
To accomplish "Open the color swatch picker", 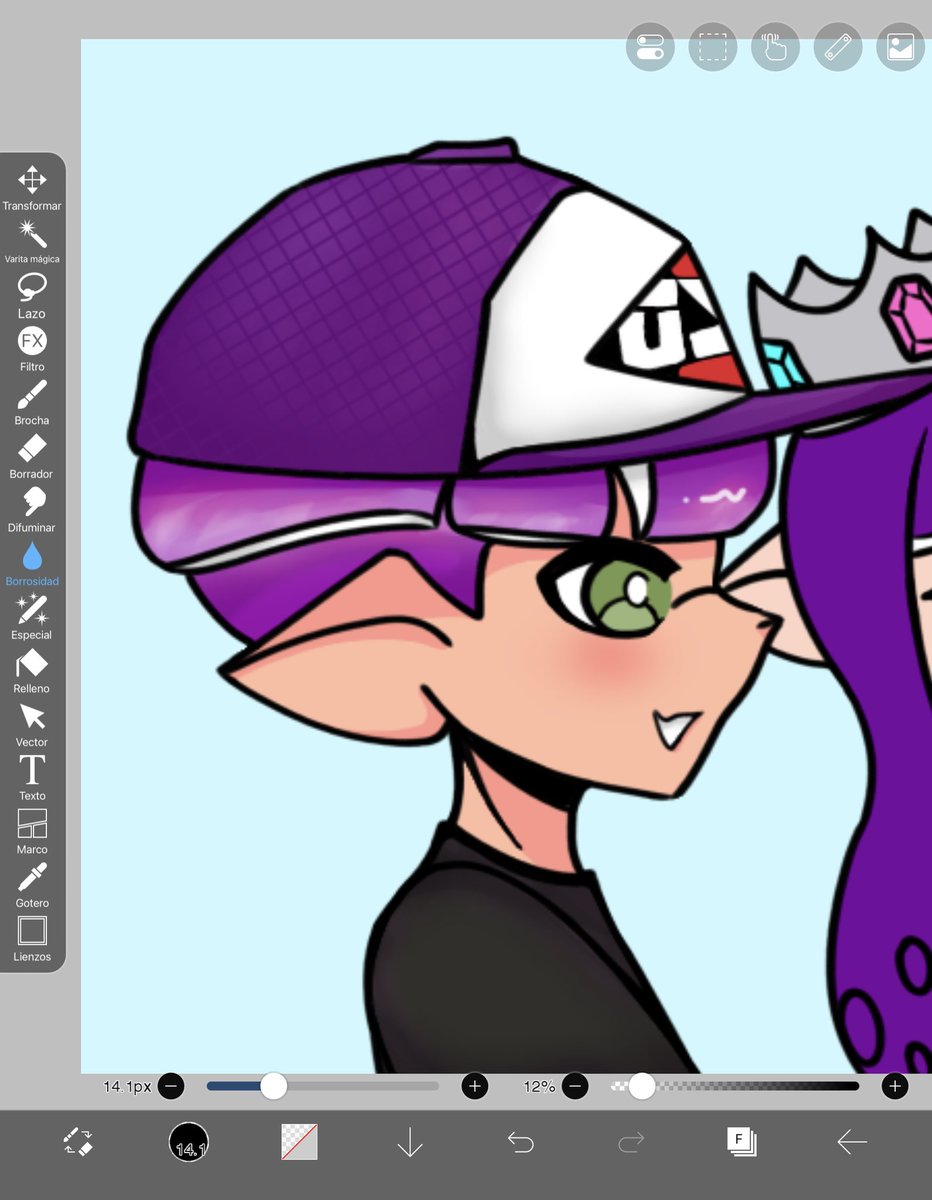I will coord(299,1142).
